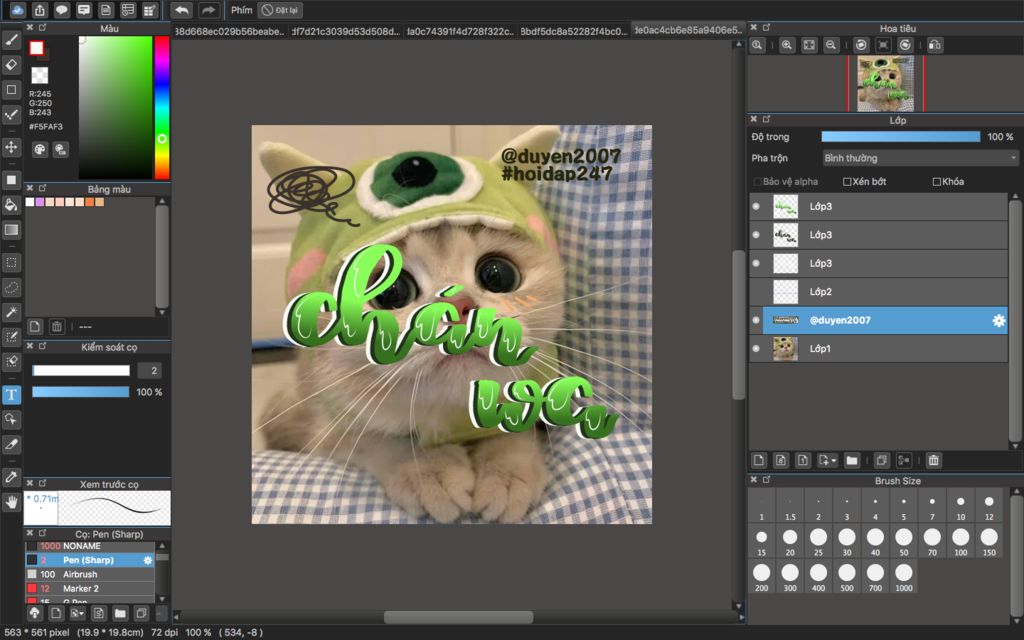
Task: Select the transparent color swatch
Action: [x=40, y=74]
